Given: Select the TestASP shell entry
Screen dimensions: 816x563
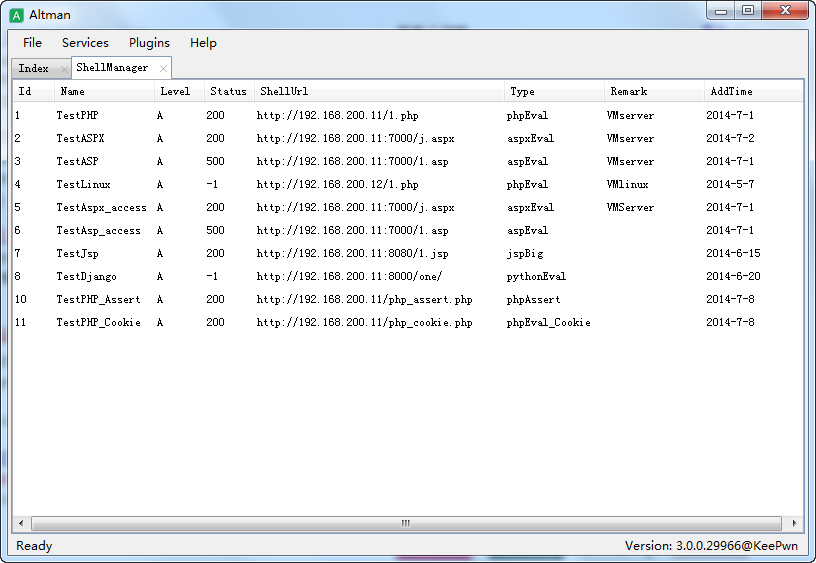Looking at the screenshot, I should point(77,161).
